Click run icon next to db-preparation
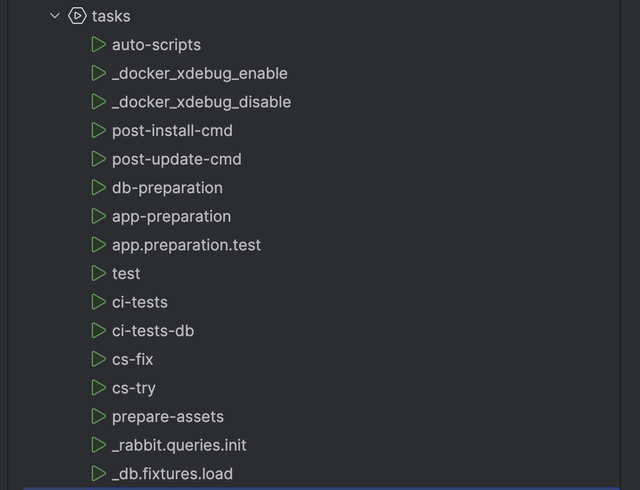The width and height of the screenshot is (640, 490). pos(98,187)
